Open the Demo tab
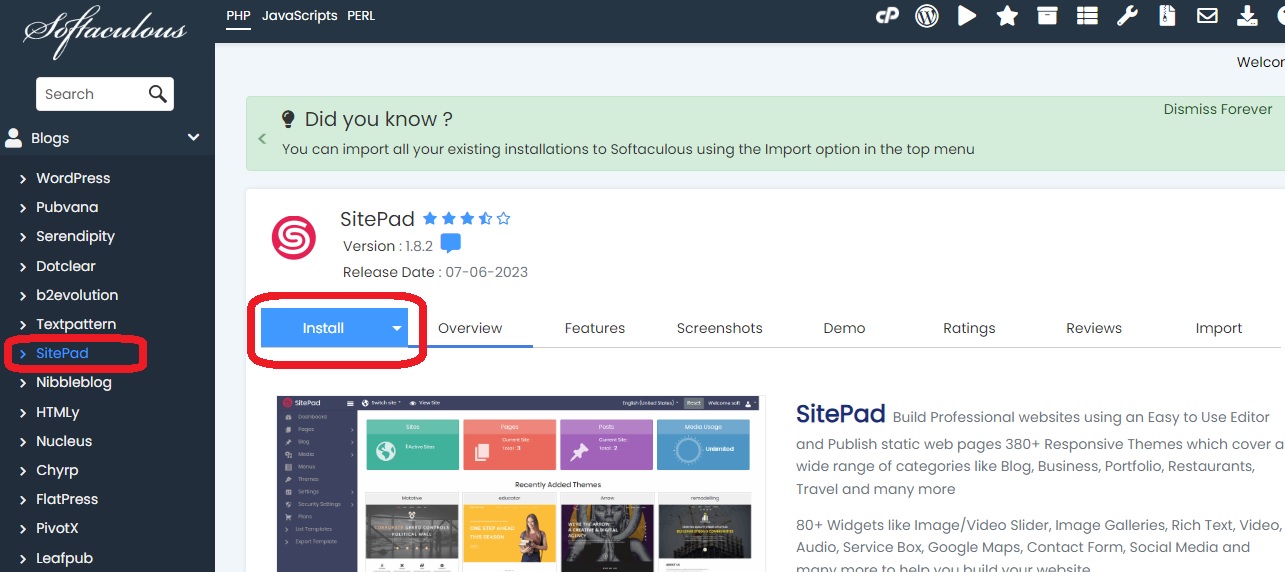 click(844, 328)
